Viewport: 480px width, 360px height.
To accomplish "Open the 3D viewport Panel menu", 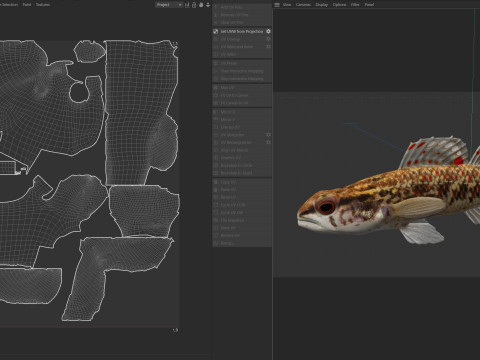I will [369, 5].
